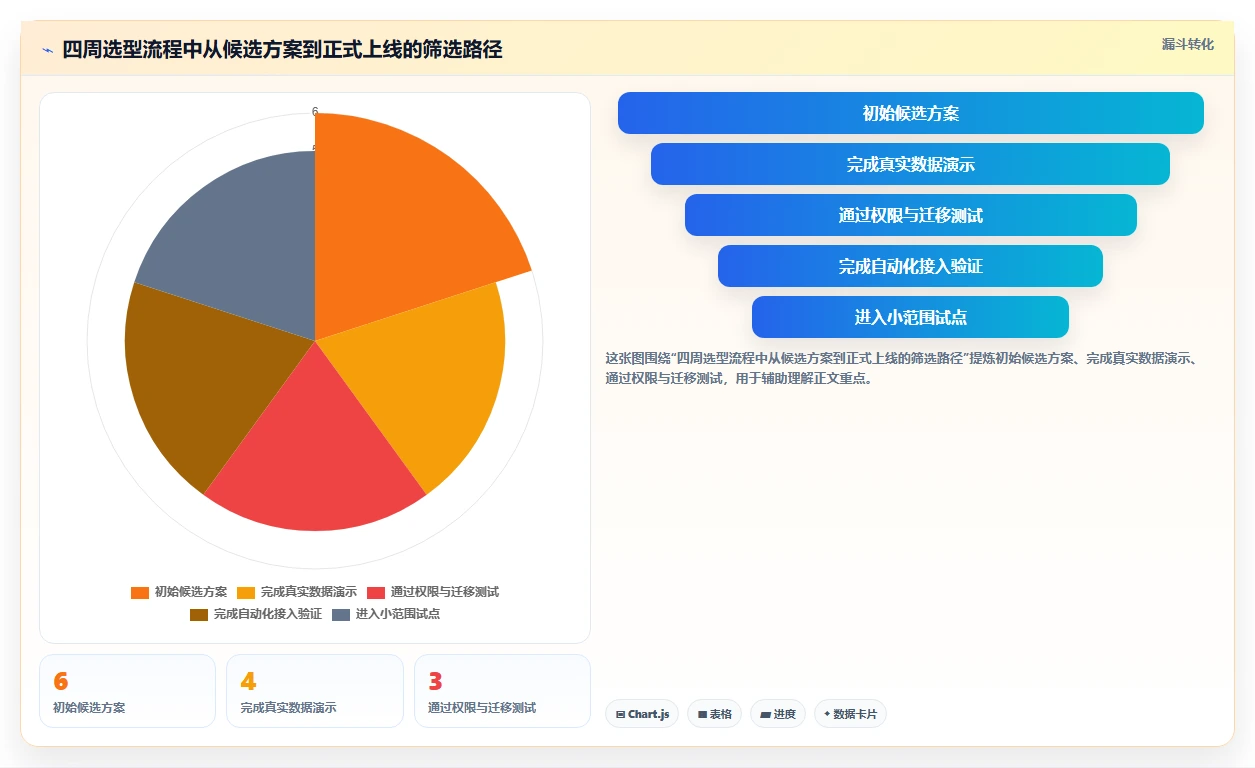Open the stat card showing 4 完成真实数据演示
Viewport: 1255px width, 768px height.
tap(315, 691)
